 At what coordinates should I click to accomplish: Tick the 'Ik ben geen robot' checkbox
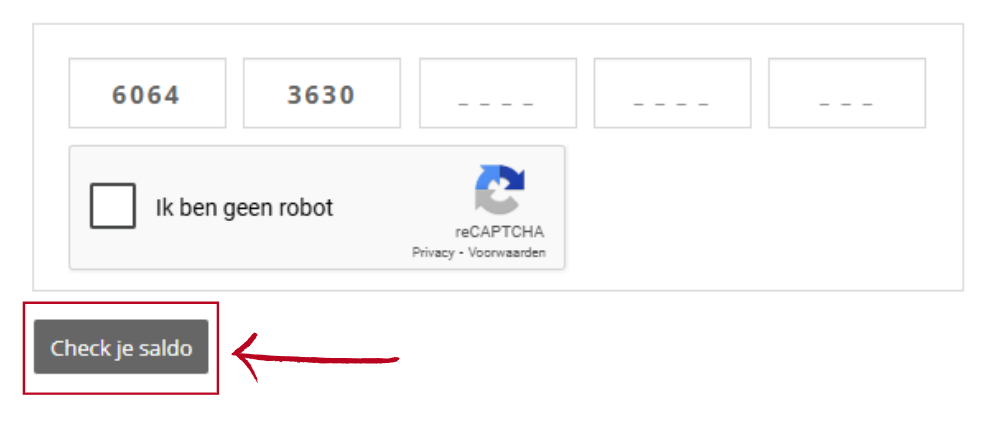(x=113, y=206)
